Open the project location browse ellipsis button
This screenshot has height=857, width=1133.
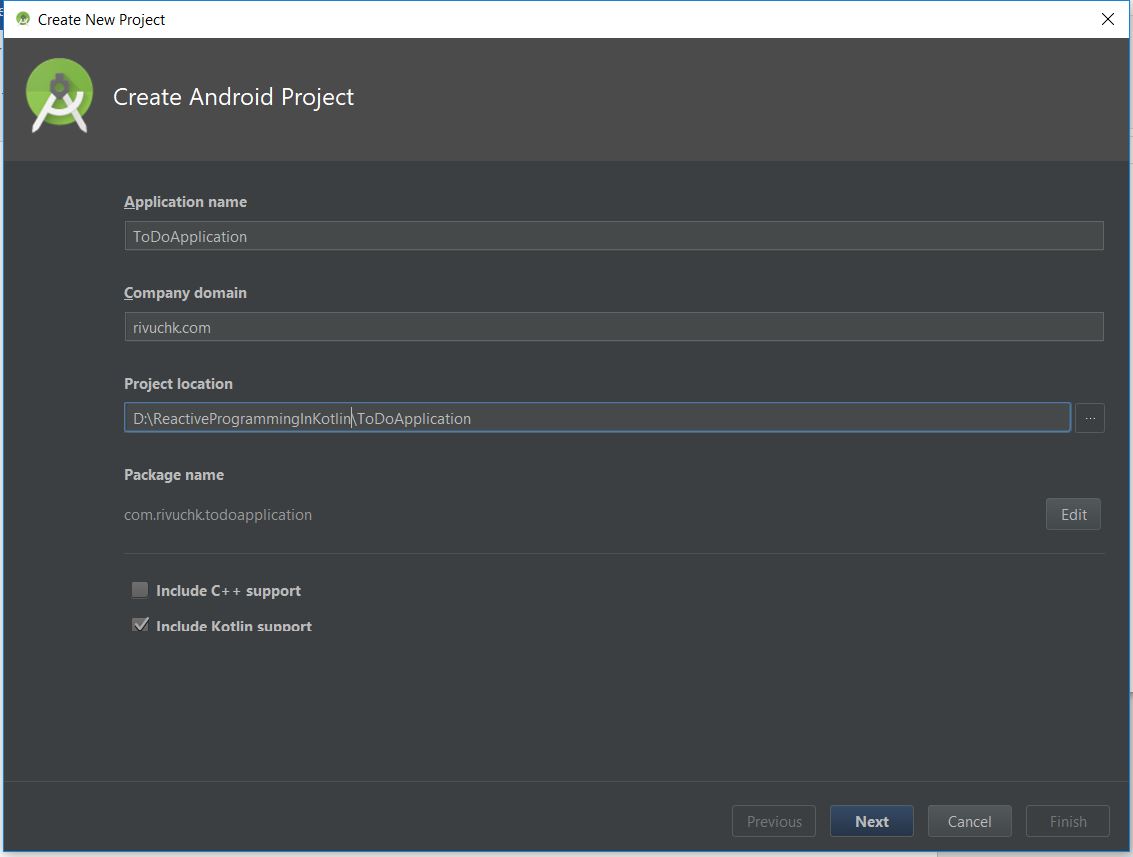tap(1089, 418)
